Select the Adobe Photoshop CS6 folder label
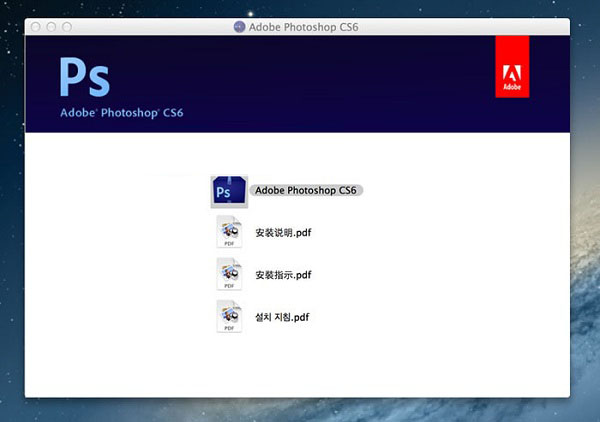Image resolution: width=600 pixels, height=422 pixels. (x=306, y=190)
